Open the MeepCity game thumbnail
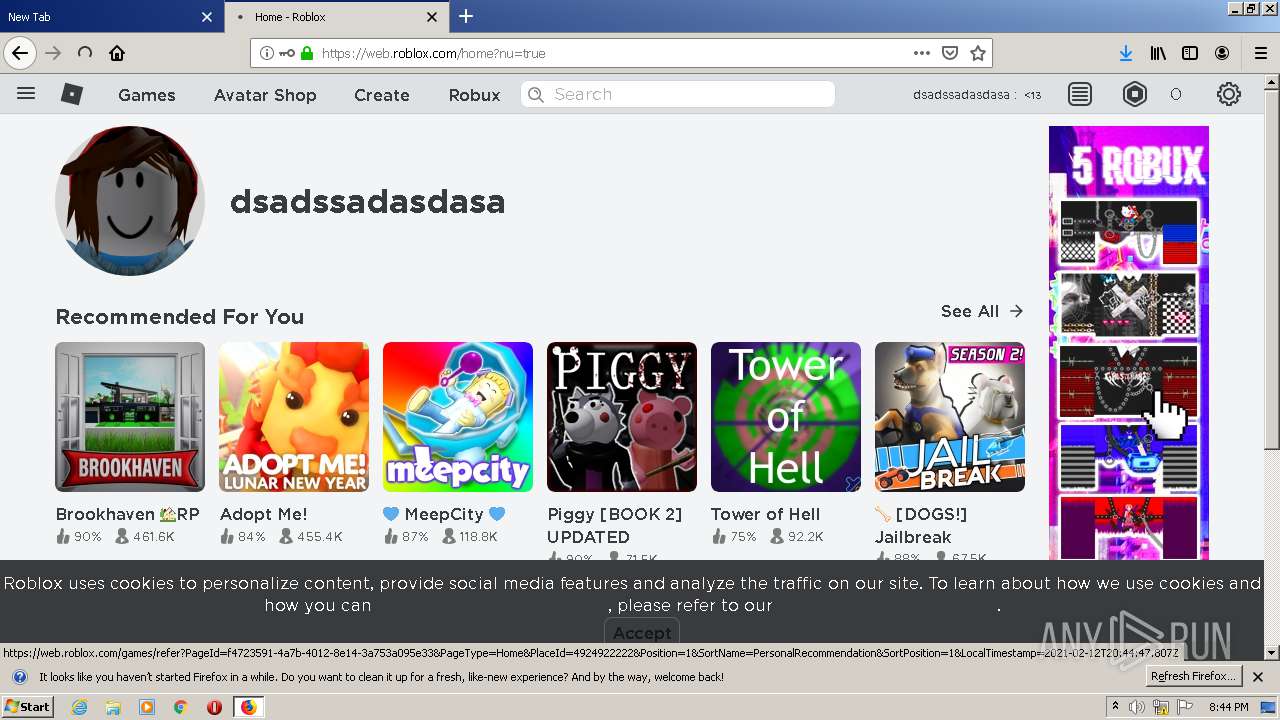1280x720 pixels. click(x=458, y=417)
